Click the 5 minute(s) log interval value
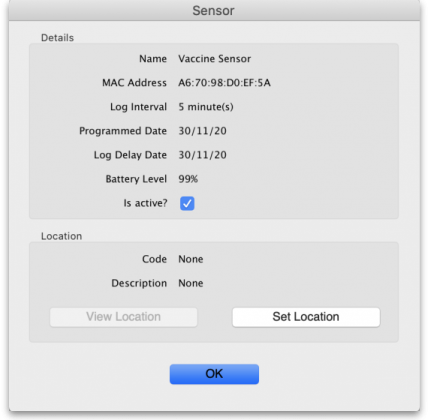 tap(206, 107)
